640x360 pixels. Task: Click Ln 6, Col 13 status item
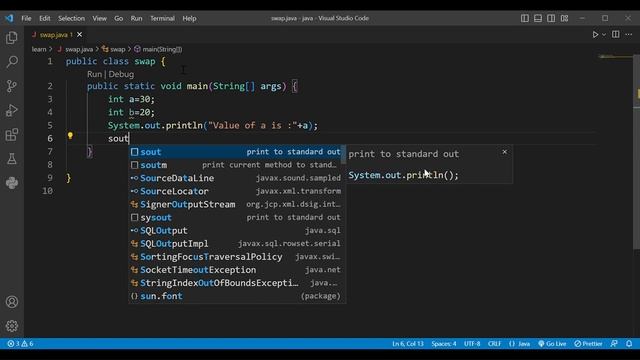point(408,344)
